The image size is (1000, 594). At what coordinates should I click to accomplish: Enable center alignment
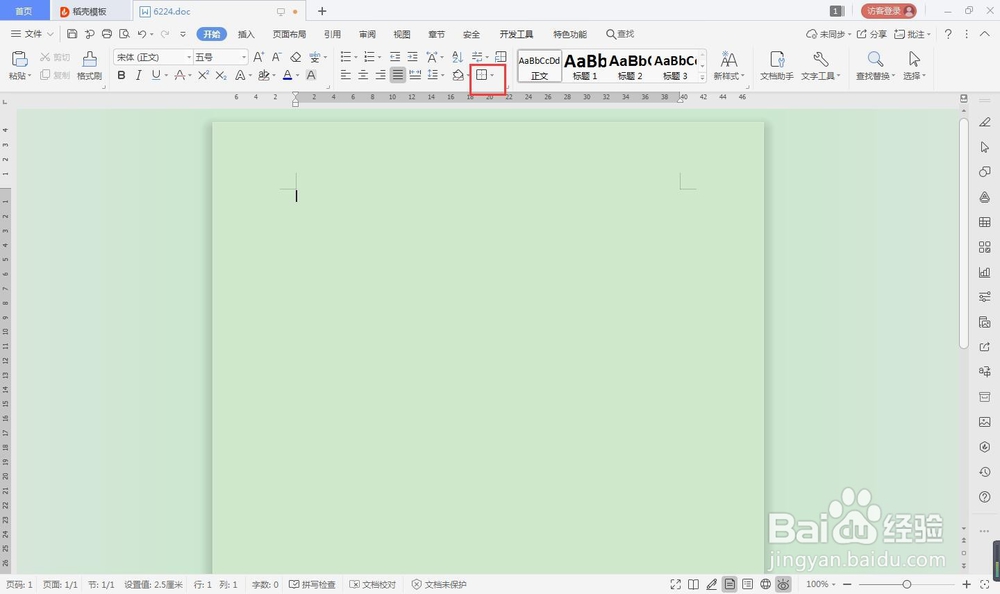(x=361, y=75)
